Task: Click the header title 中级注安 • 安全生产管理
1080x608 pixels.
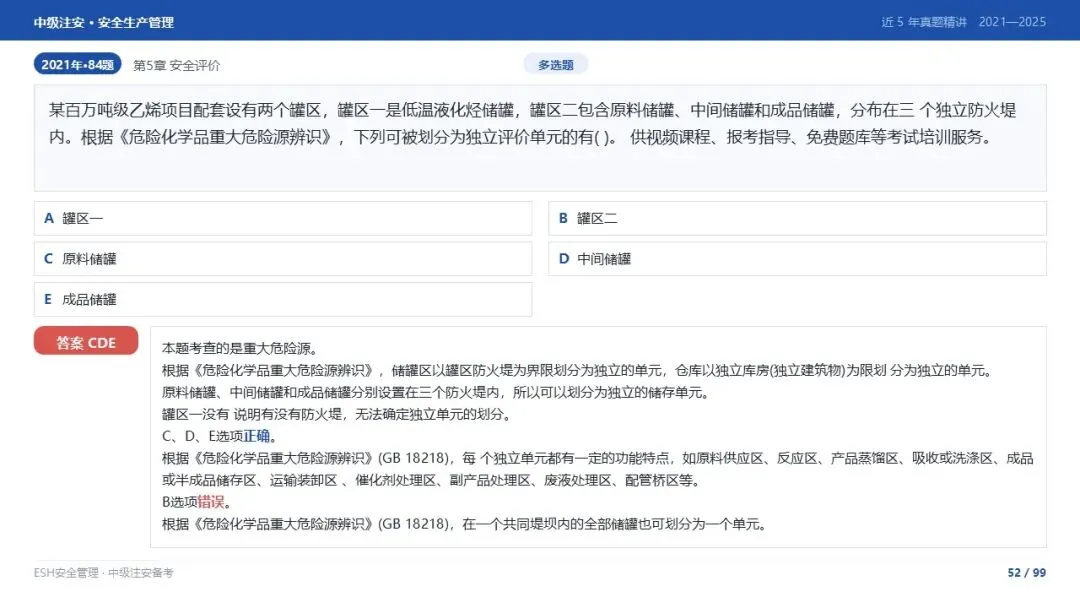Action: pos(103,22)
